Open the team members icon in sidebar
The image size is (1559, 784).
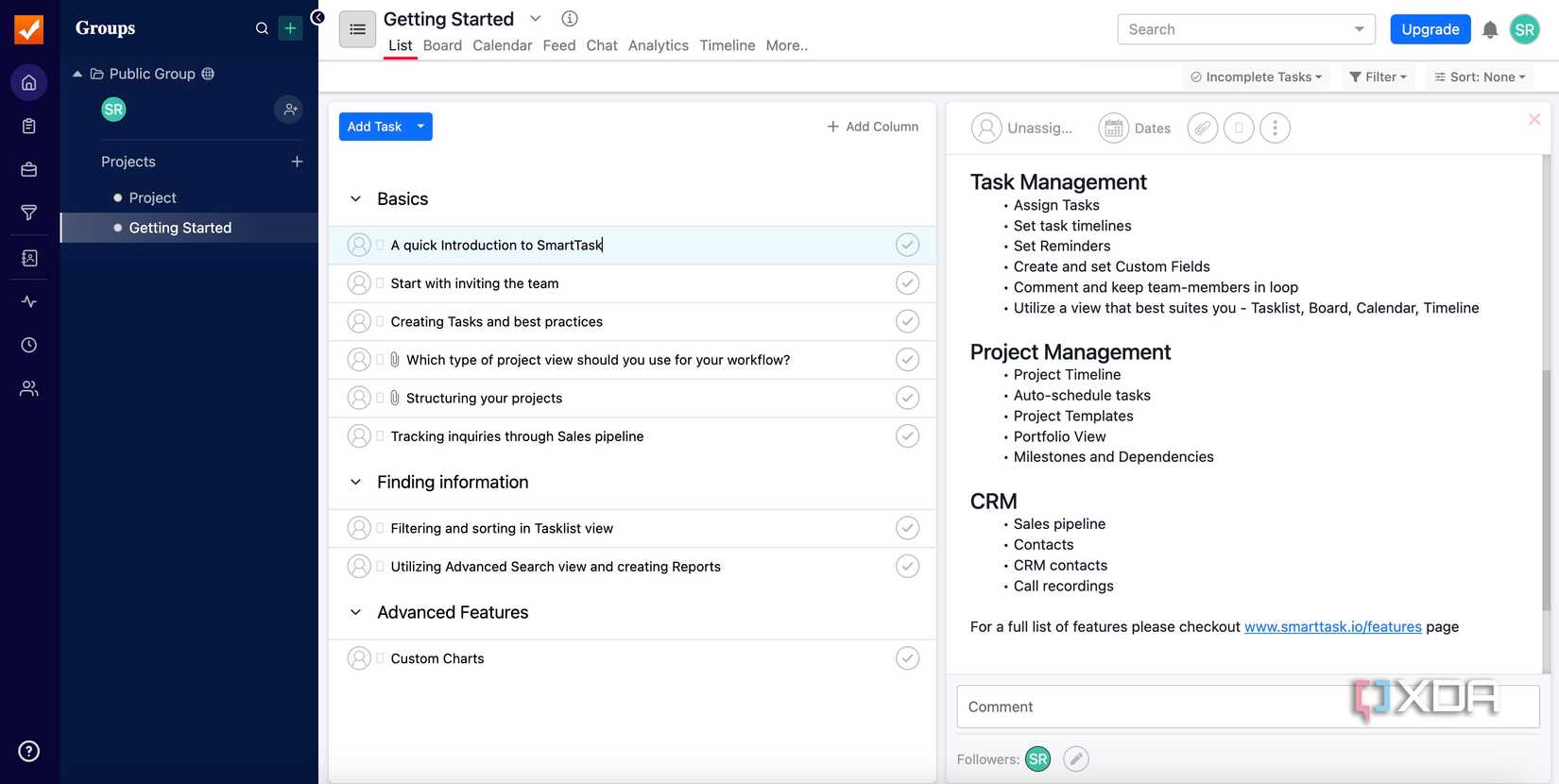tap(29, 388)
